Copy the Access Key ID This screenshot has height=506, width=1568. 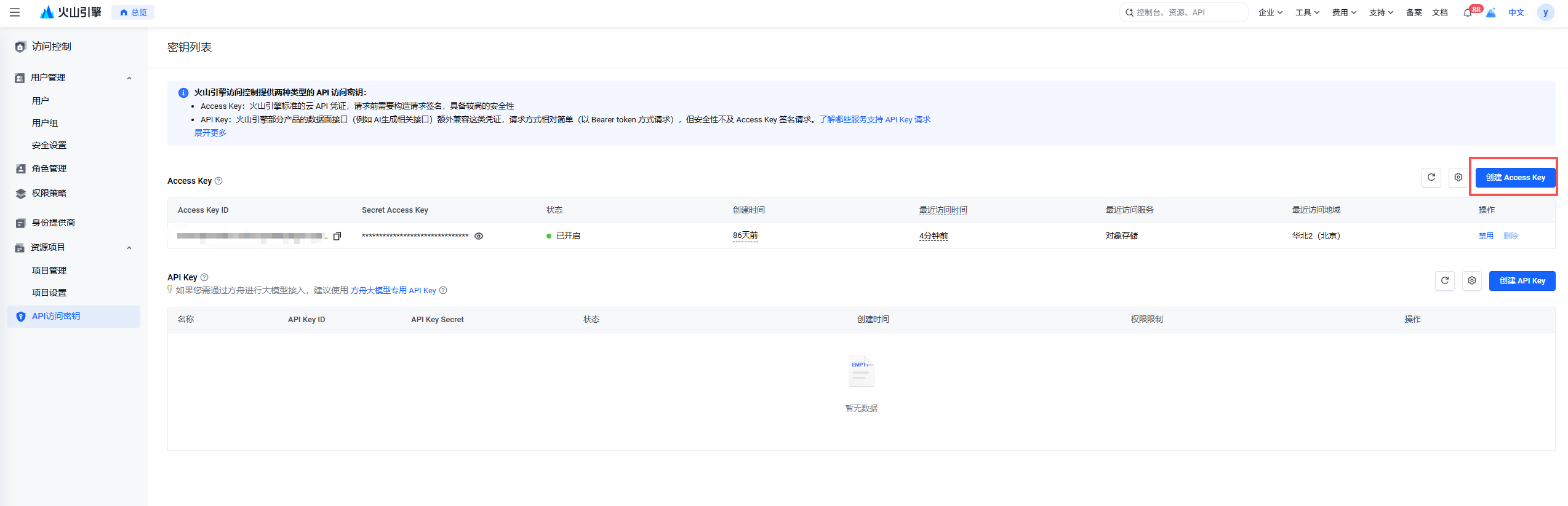[337, 236]
